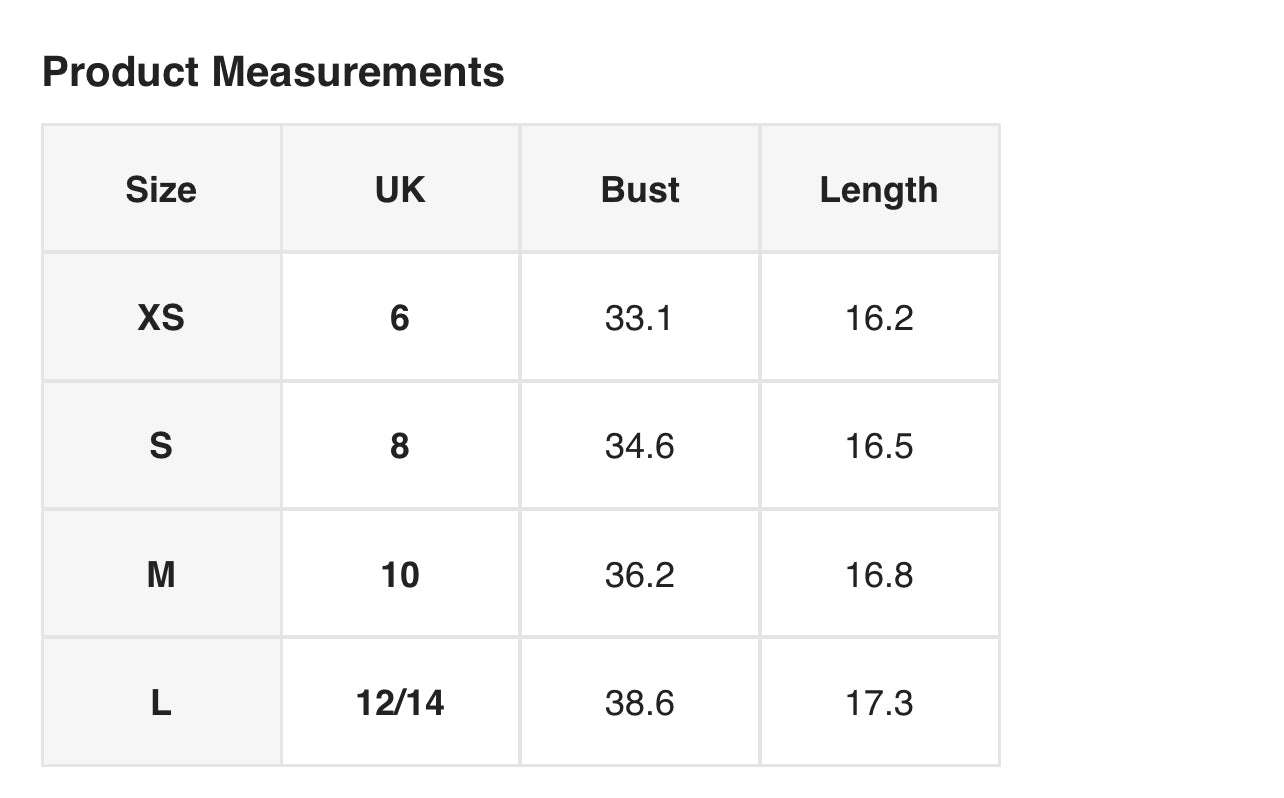Click the Product Measurements heading
Viewport: 1284px width, 798px height.
[273, 72]
